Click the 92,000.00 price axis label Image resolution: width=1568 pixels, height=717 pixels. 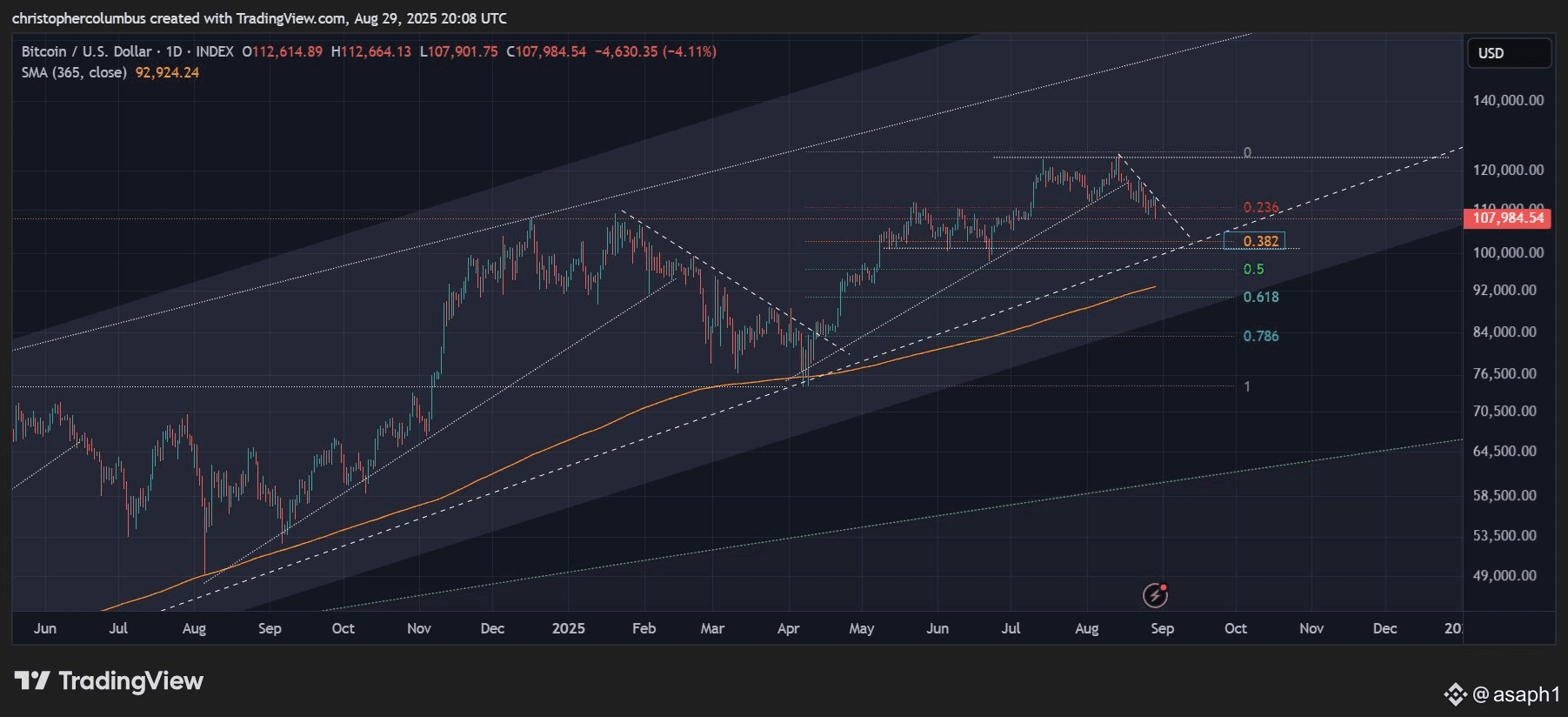pyautogui.click(x=1505, y=290)
